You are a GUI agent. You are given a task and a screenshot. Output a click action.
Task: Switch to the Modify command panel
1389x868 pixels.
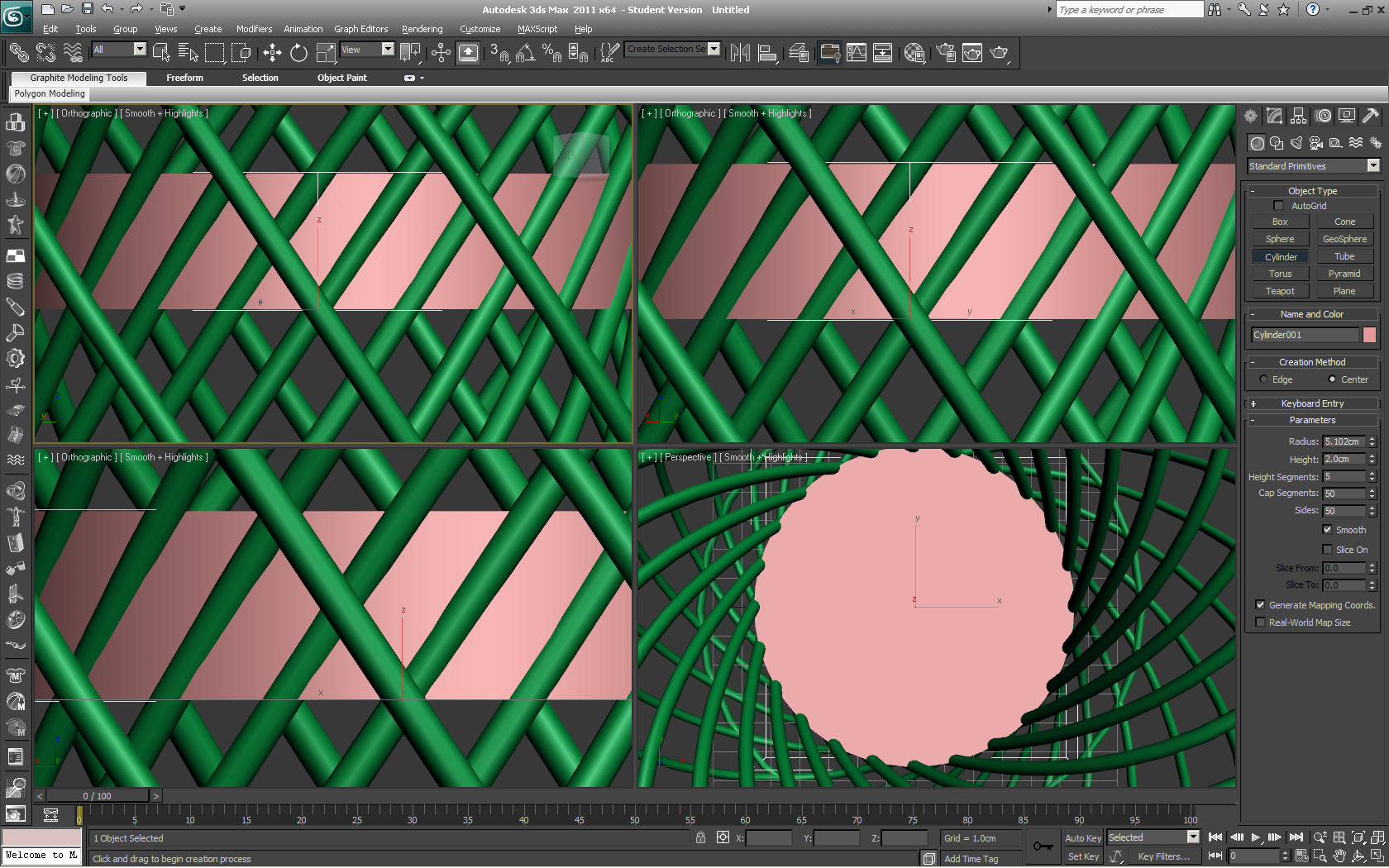[x=1275, y=117]
